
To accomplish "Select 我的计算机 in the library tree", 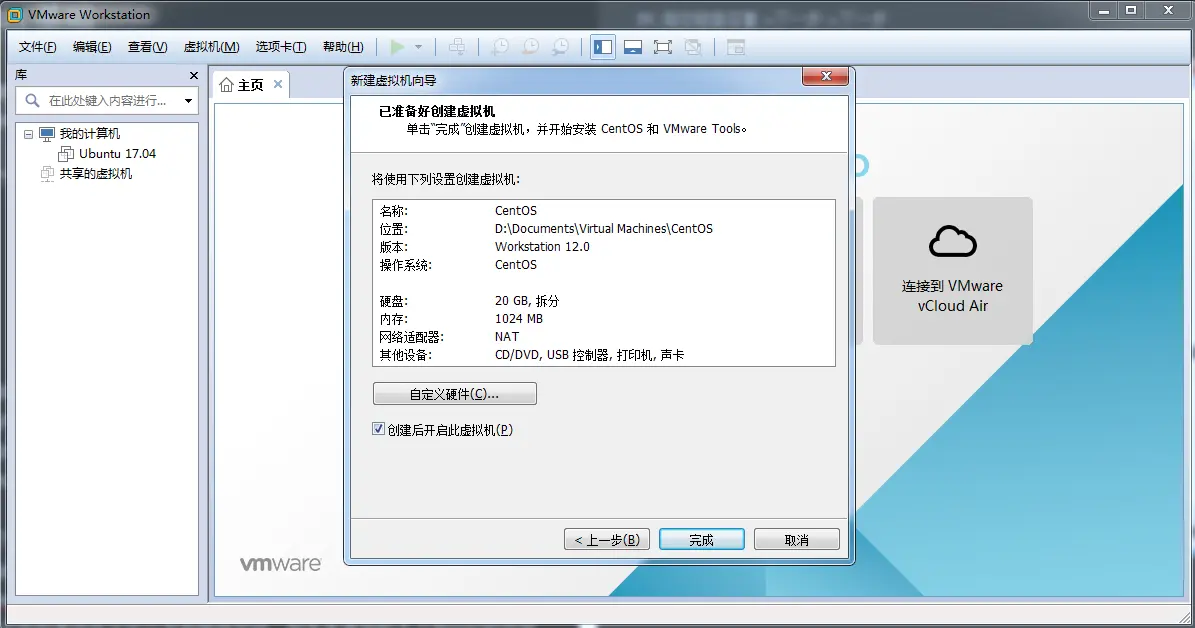I will 90,134.
